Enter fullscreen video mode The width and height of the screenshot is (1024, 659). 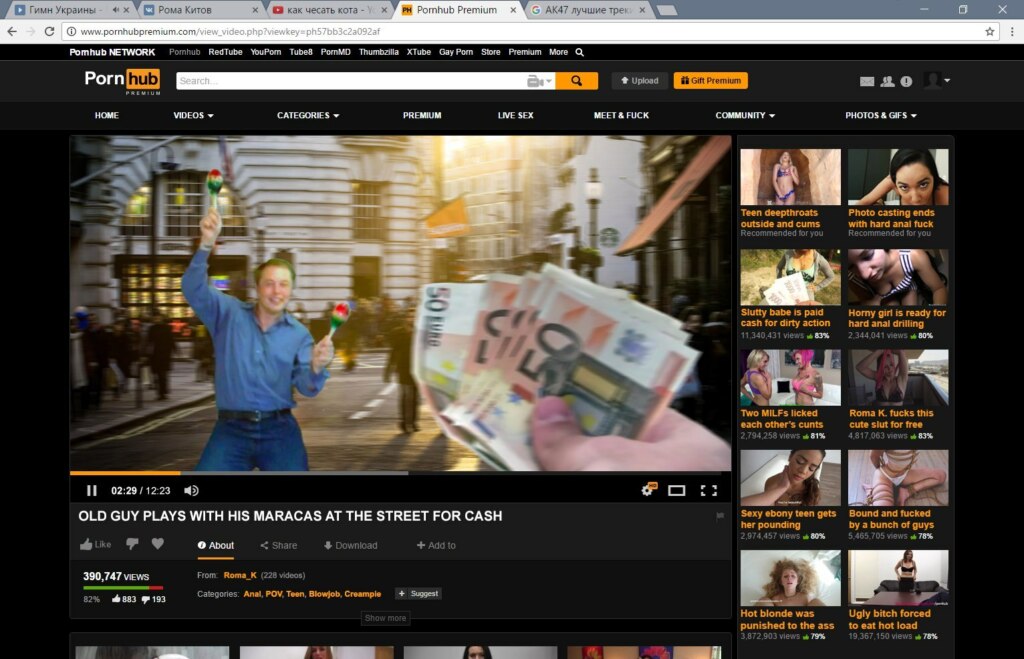[709, 490]
